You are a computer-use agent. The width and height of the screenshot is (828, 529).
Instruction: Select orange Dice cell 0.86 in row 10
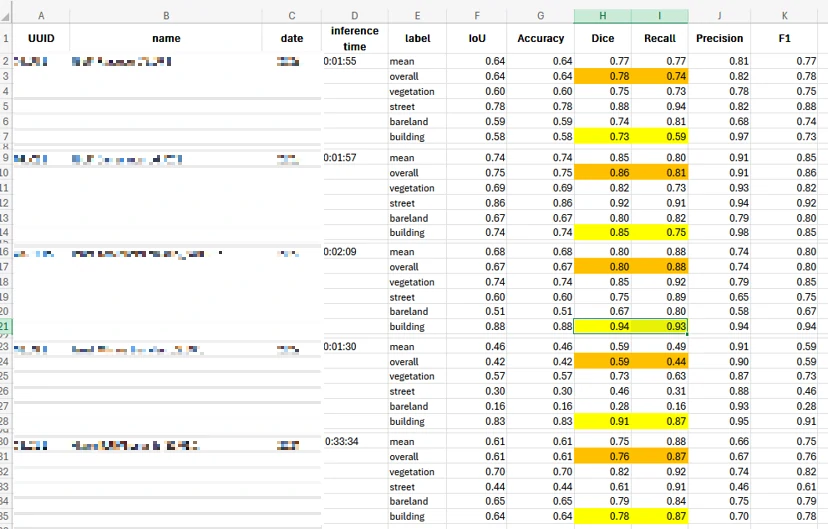point(603,173)
